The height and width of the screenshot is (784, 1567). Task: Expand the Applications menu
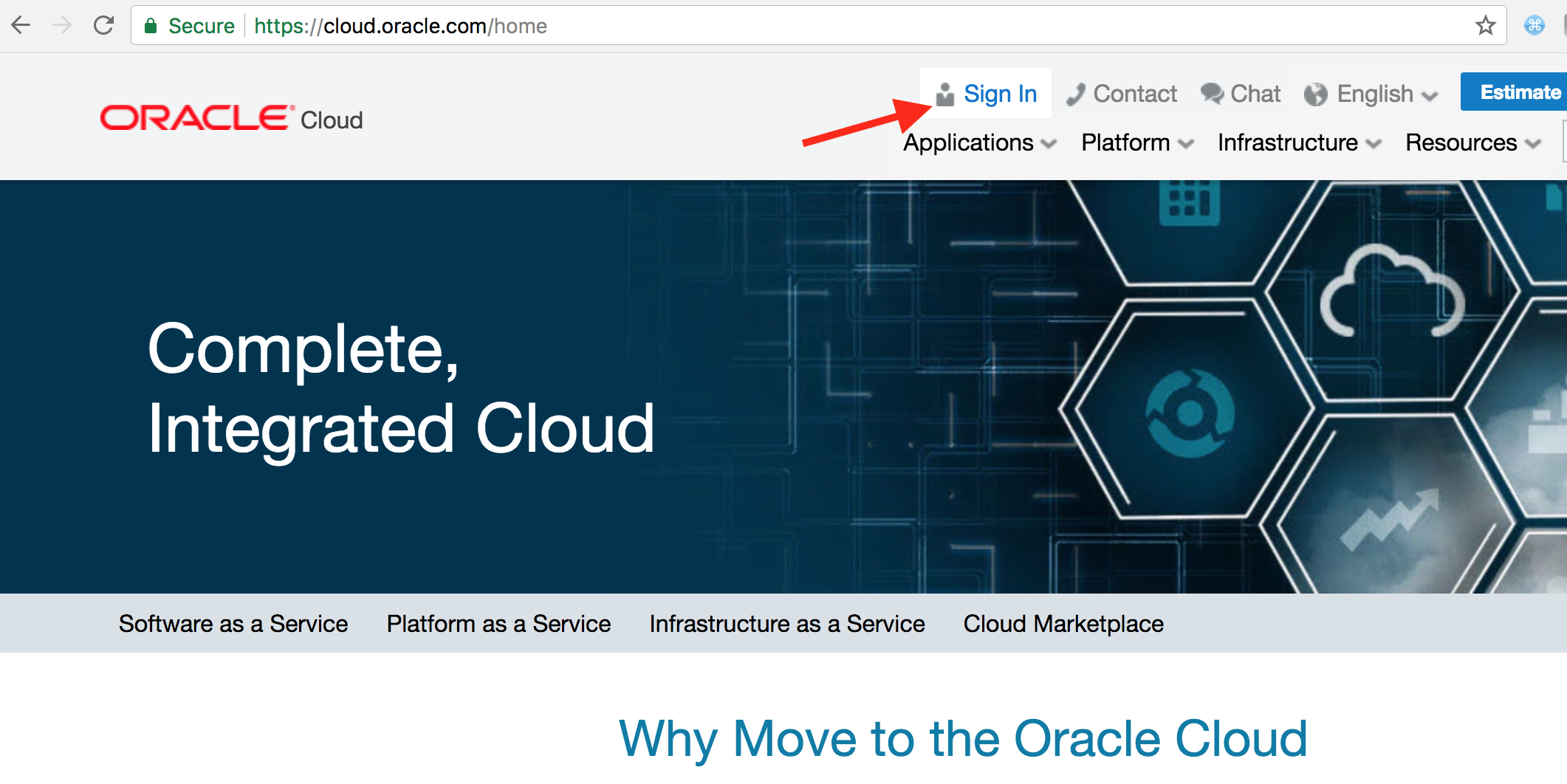click(980, 142)
